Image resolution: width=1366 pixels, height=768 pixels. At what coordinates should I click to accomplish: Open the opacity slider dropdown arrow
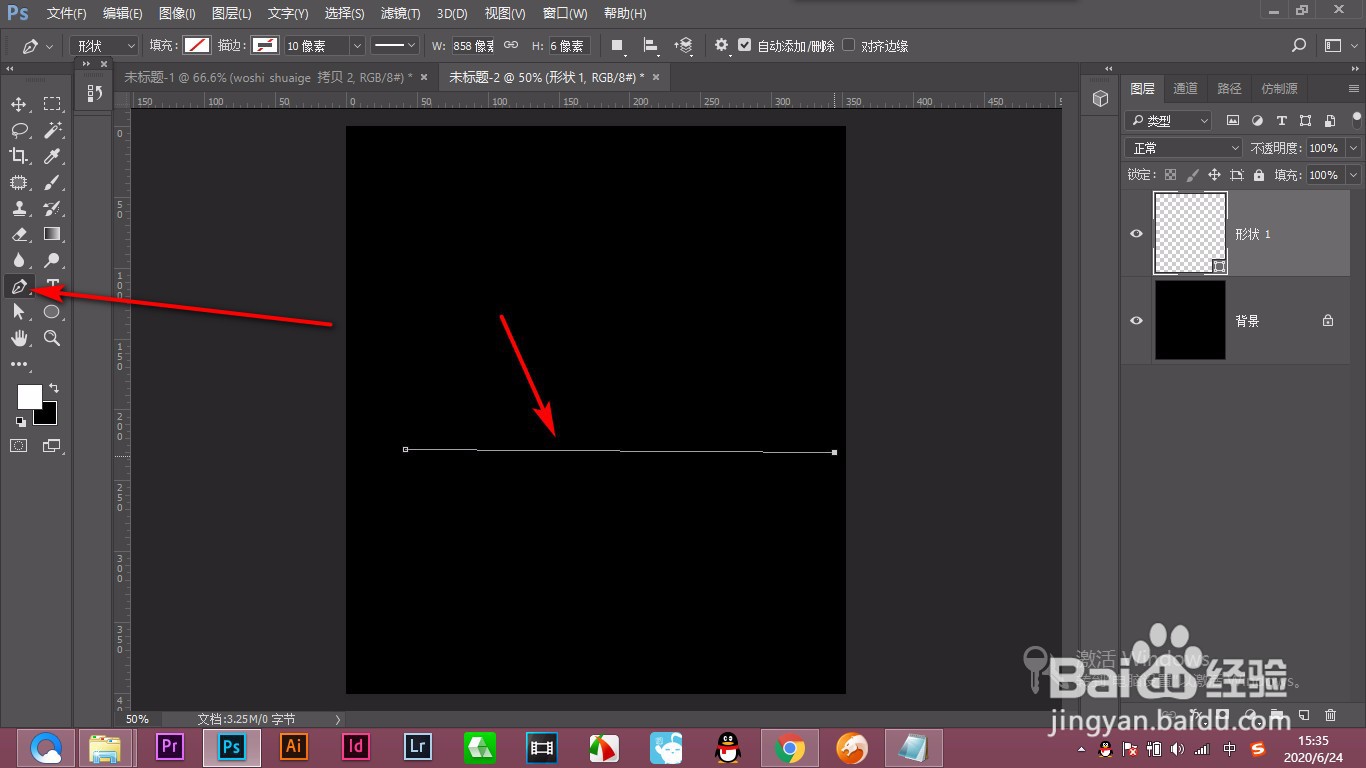1353,147
